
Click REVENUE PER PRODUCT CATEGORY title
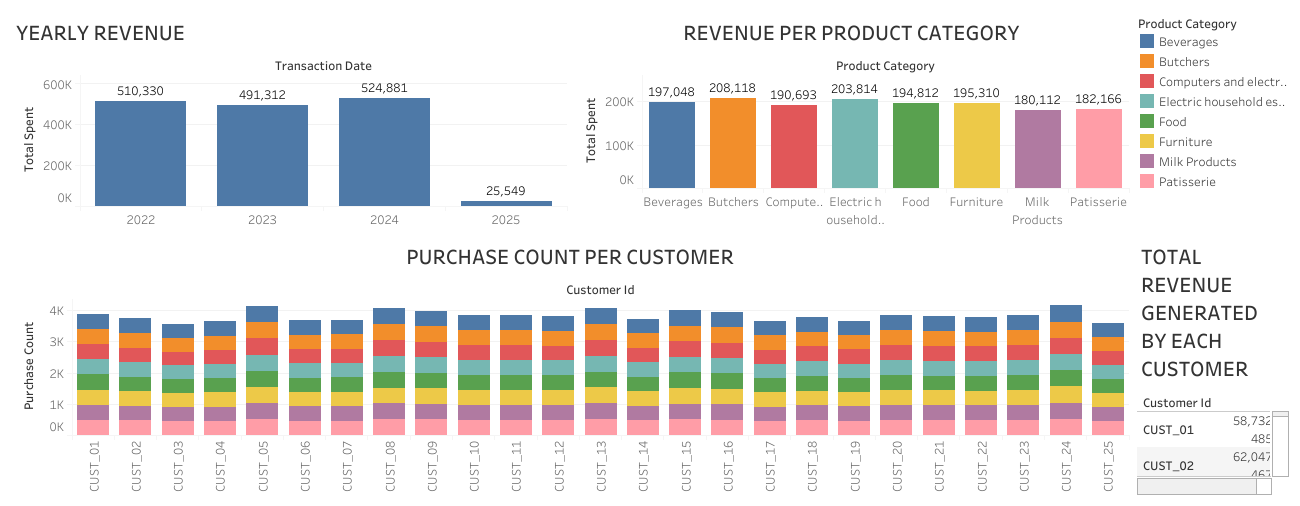[x=851, y=33]
